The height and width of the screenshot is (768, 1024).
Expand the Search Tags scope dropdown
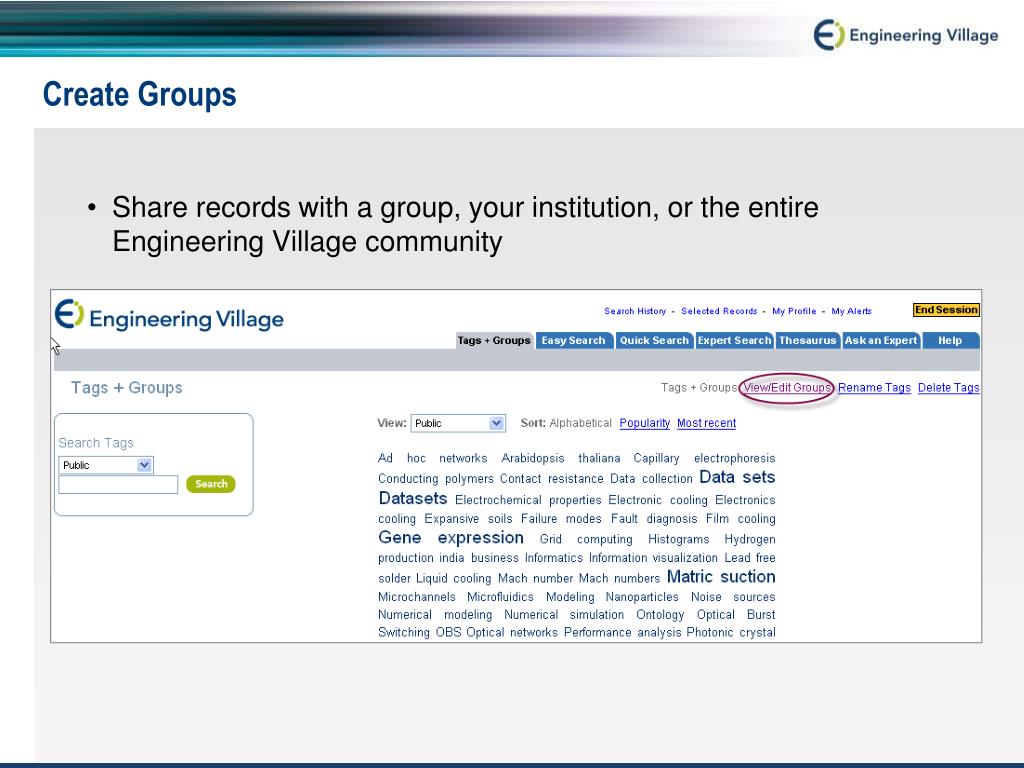click(x=106, y=465)
